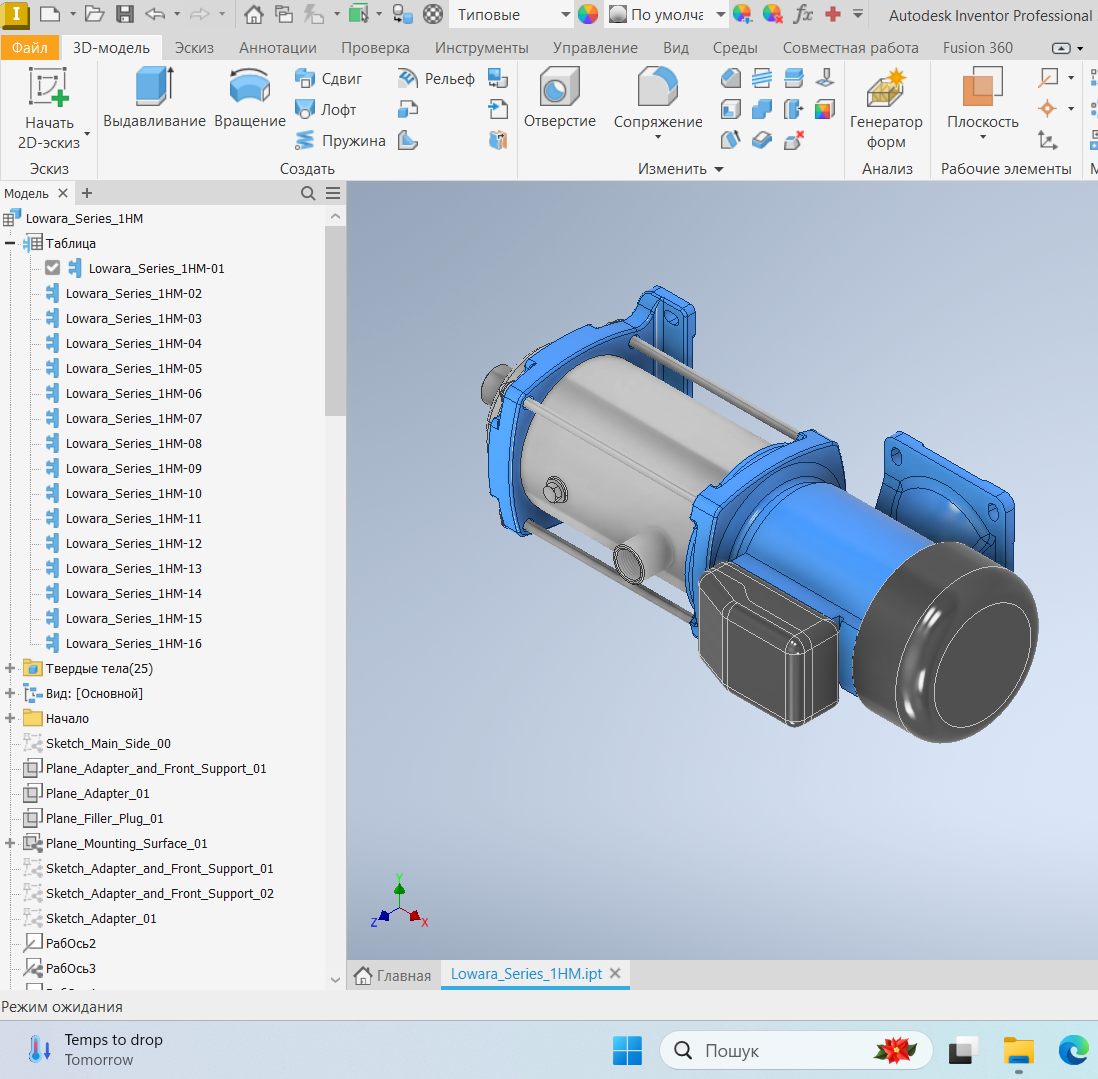Open the Среды ribbon tab

point(735,48)
